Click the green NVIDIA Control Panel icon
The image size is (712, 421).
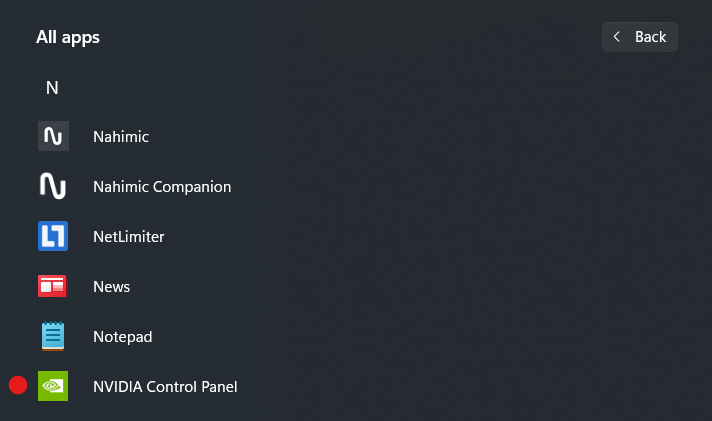(x=53, y=386)
